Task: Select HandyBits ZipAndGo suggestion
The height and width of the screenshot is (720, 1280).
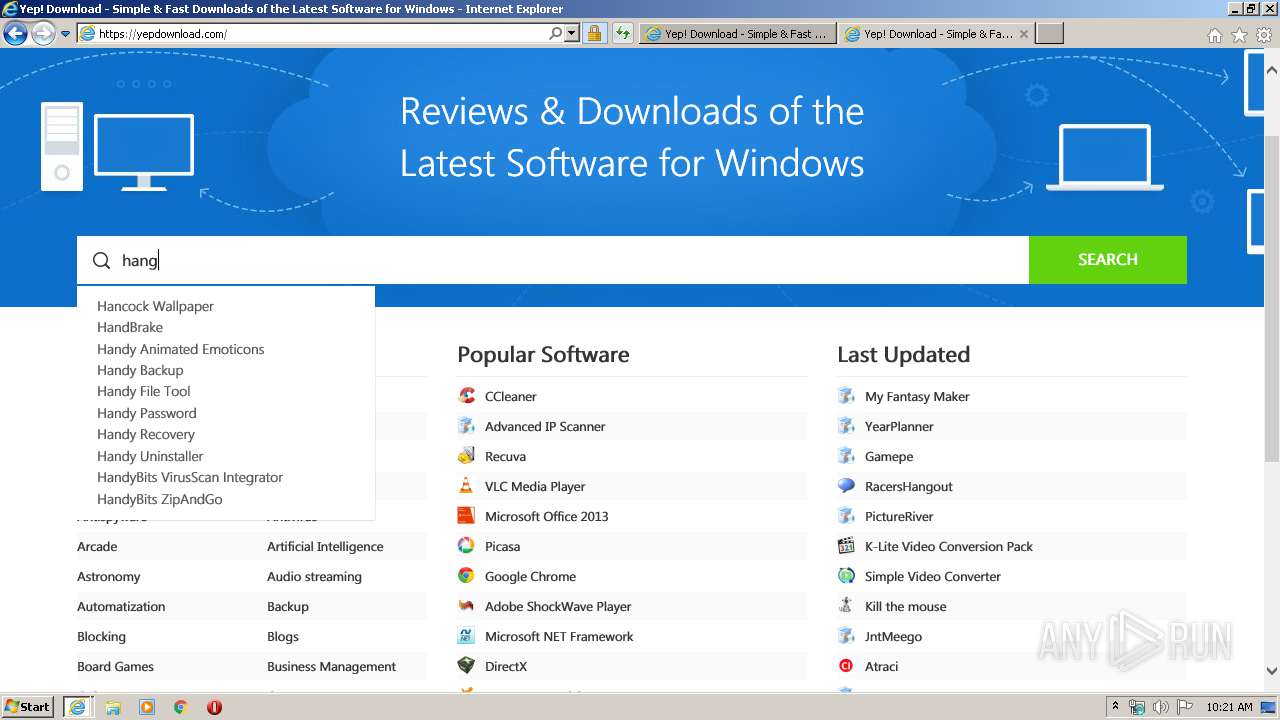Action: point(160,499)
